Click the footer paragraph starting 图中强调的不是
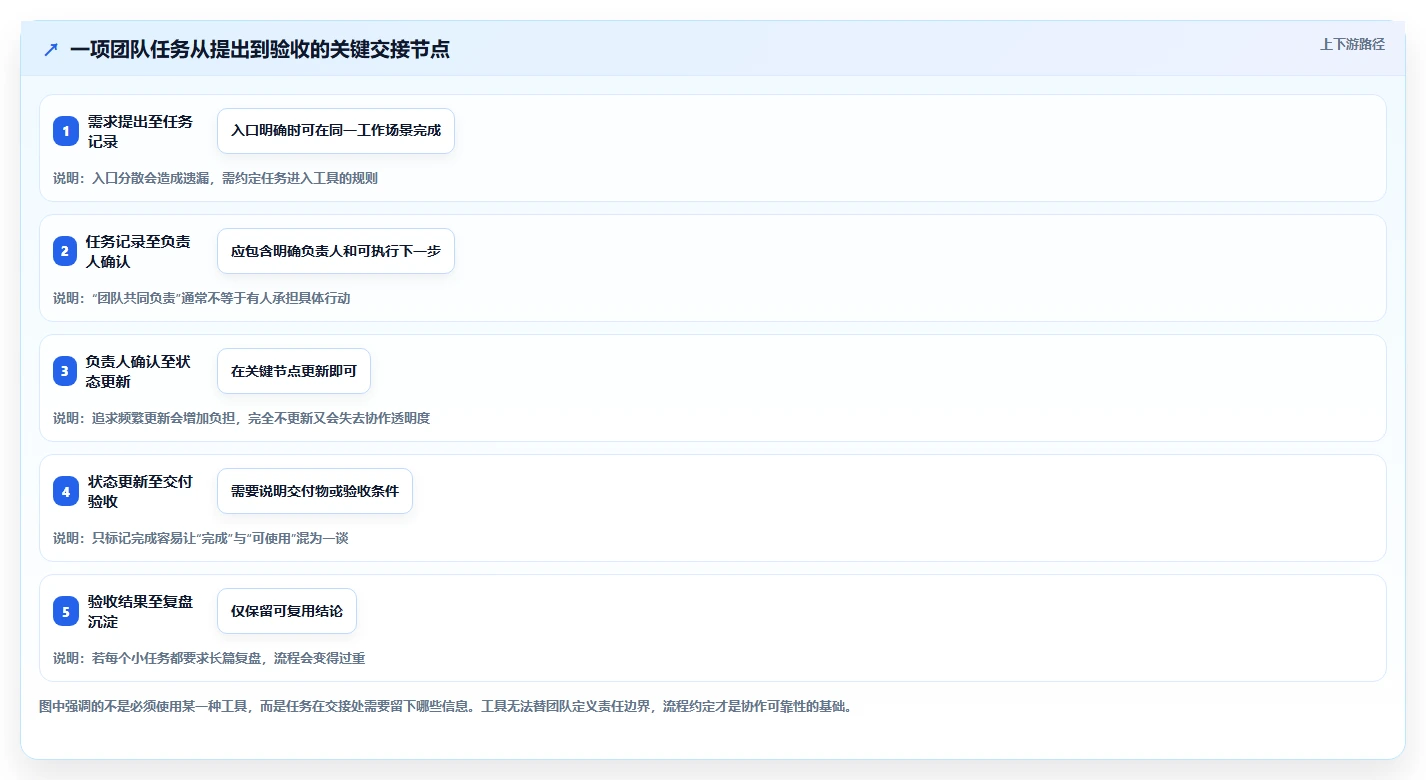The height and width of the screenshot is (780, 1426). (445, 706)
